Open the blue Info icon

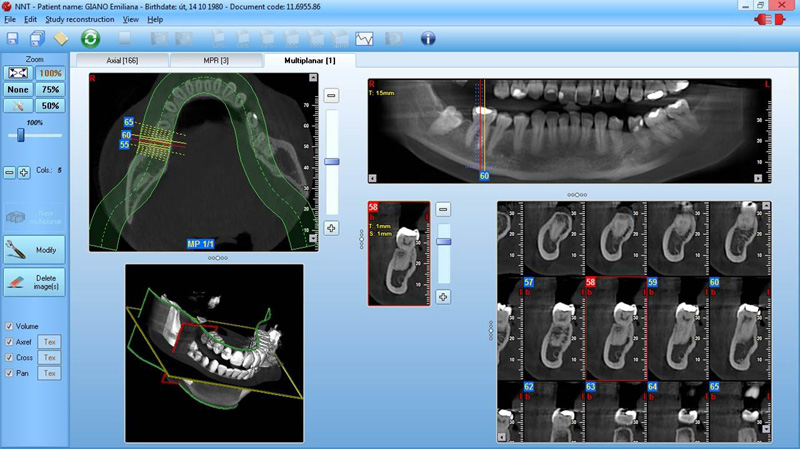point(428,39)
